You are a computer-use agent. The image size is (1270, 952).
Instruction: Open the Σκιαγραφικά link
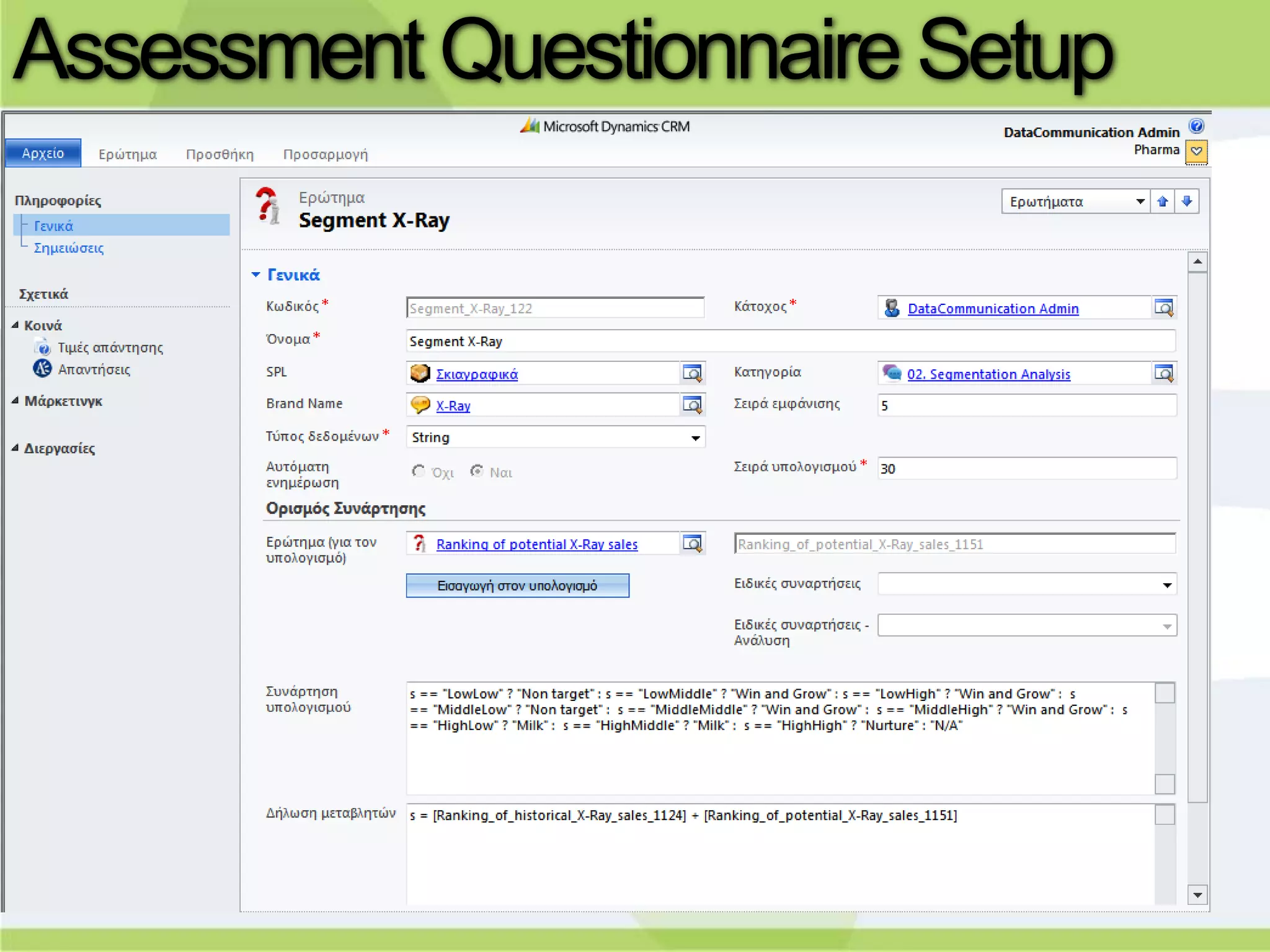click(477, 374)
